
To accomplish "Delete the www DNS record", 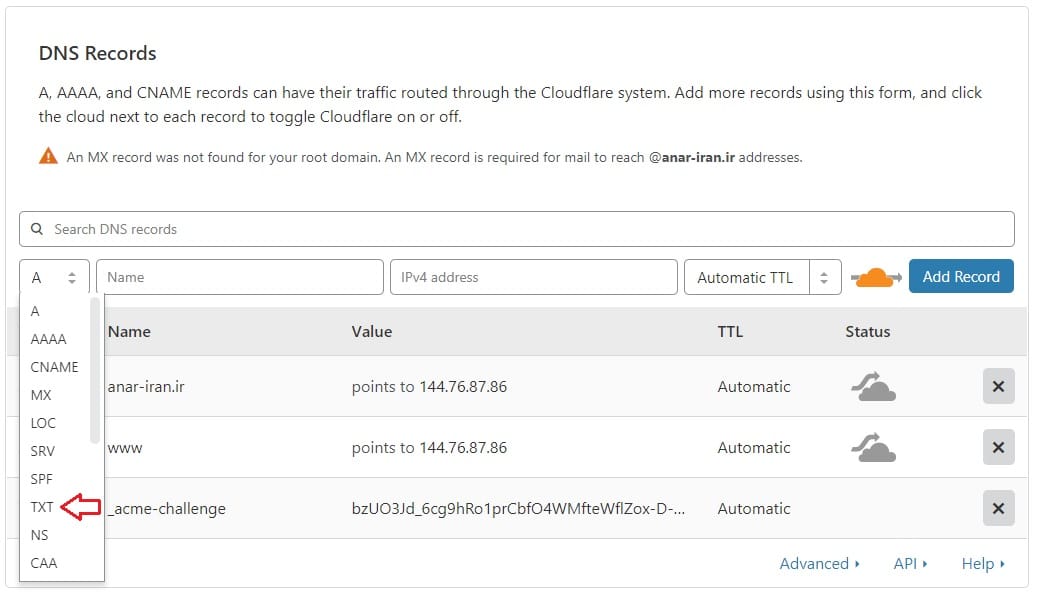I will [x=998, y=448].
